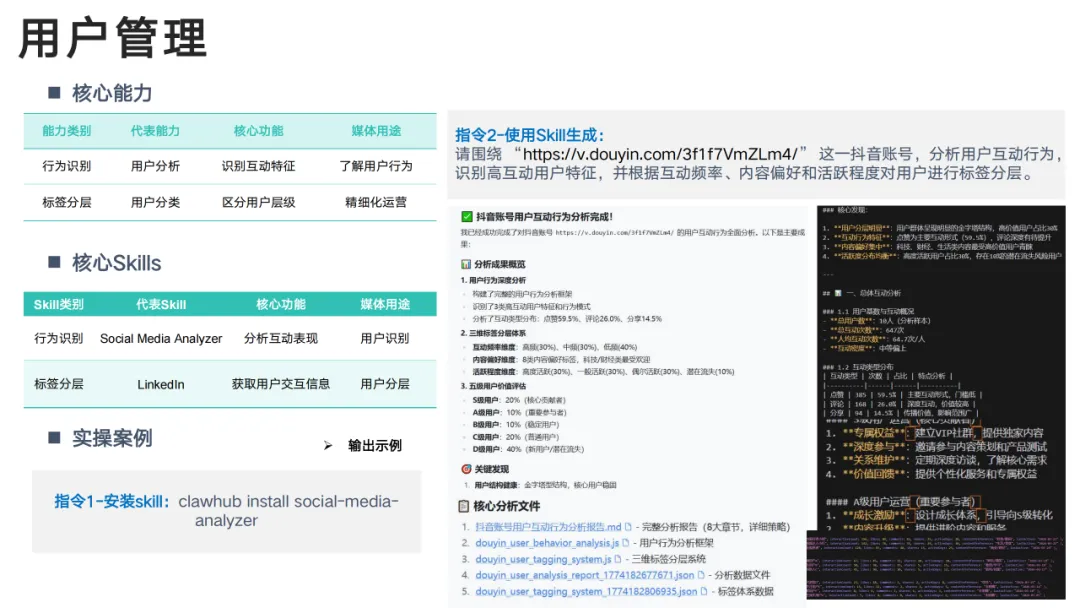Image resolution: width=1080 pixels, height=608 pixels.
Task: Click the 获取用户交互信息 table cell
Action: click(281, 384)
